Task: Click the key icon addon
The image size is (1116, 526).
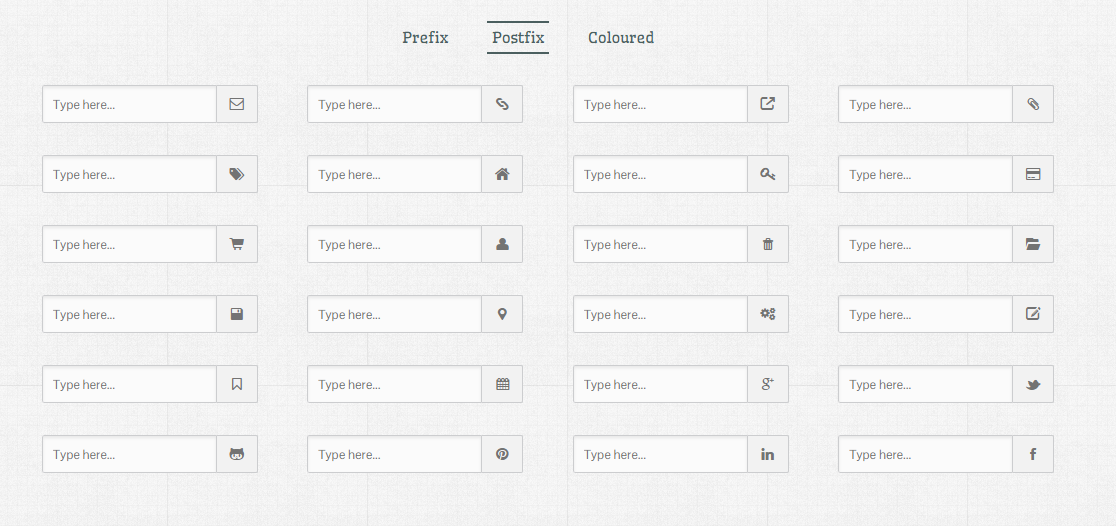Action: tap(768, 174)
